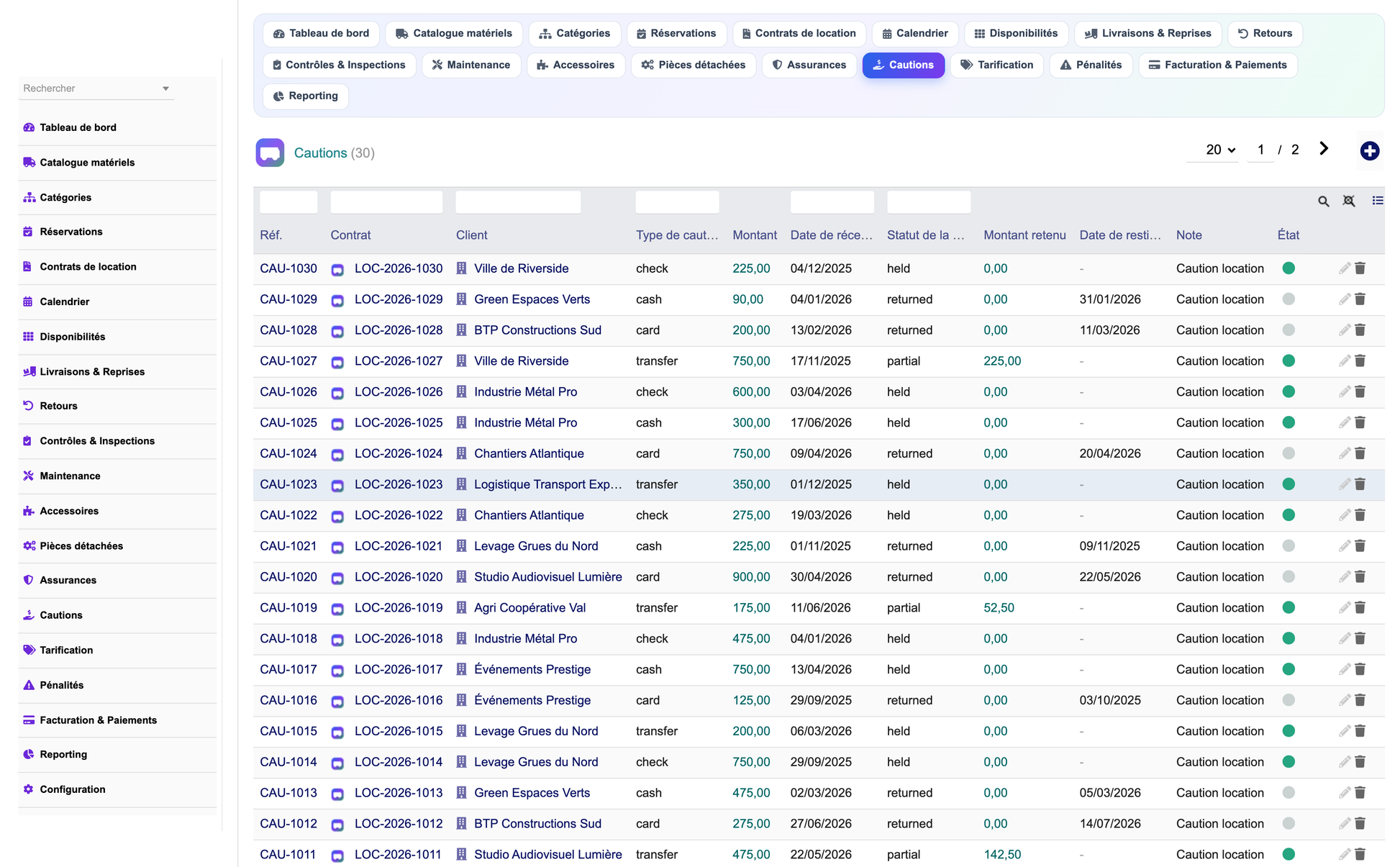The height and width of the screenshot is (867, 1400).
Task: Open the Livraisons & Reprises tab
Action: 1147,33
